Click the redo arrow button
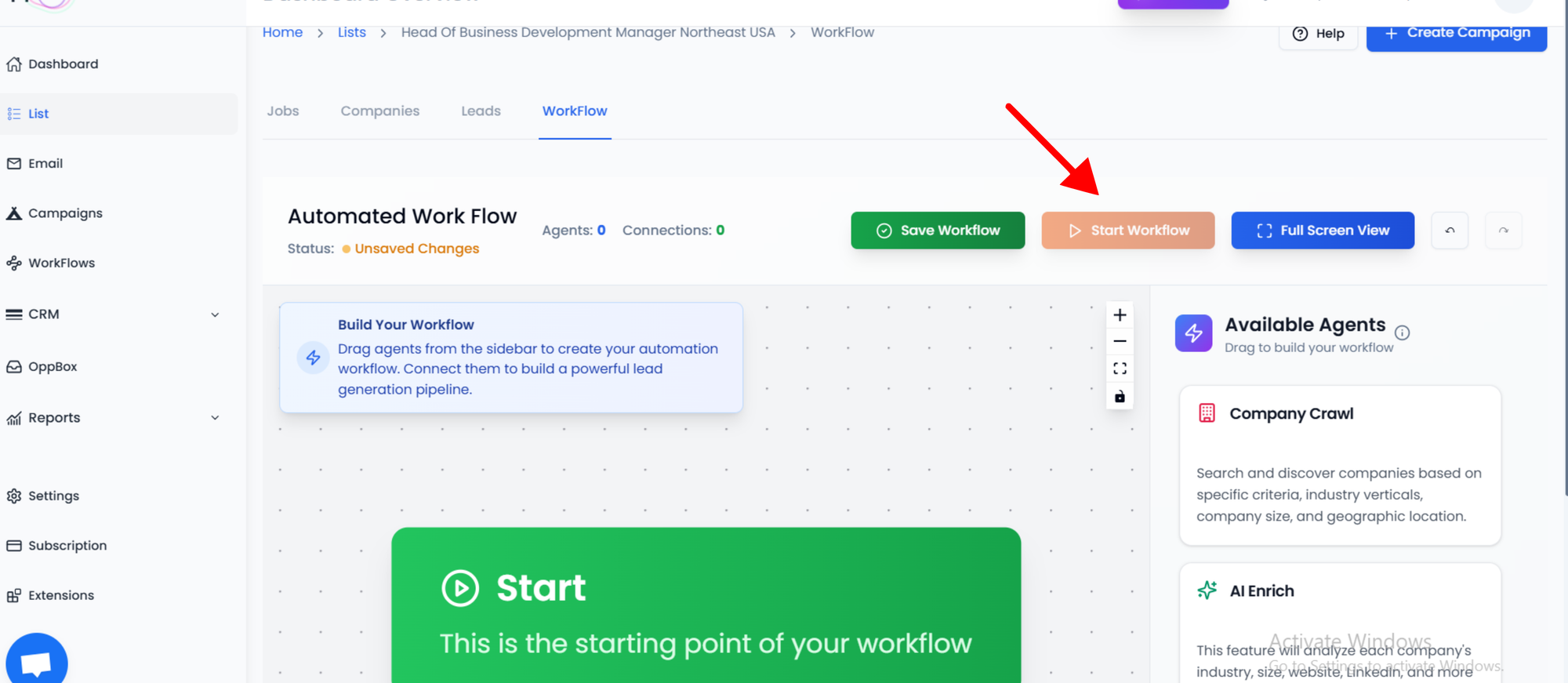The image size is (1568, 683). click(x=1503, y=231)
